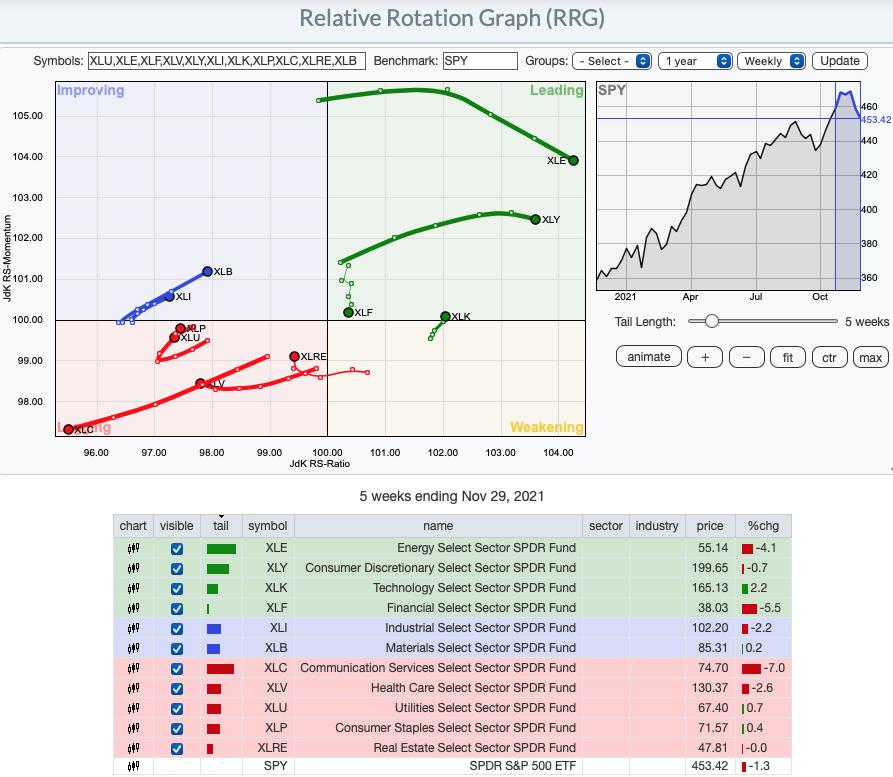Open the 1 year period dropdown
The image size is (893, 777).
pos(695,61)
